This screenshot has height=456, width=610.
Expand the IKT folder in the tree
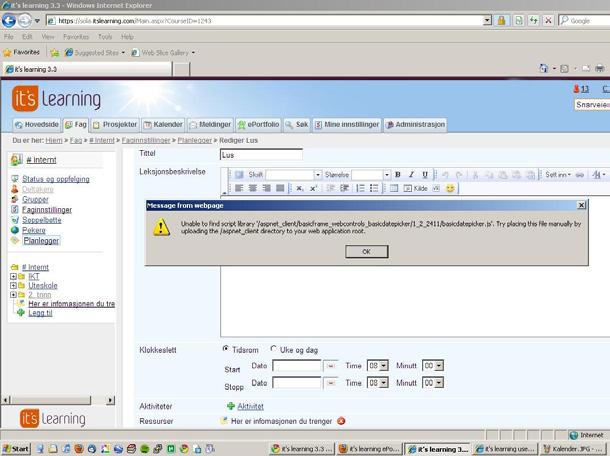[13, 277]
